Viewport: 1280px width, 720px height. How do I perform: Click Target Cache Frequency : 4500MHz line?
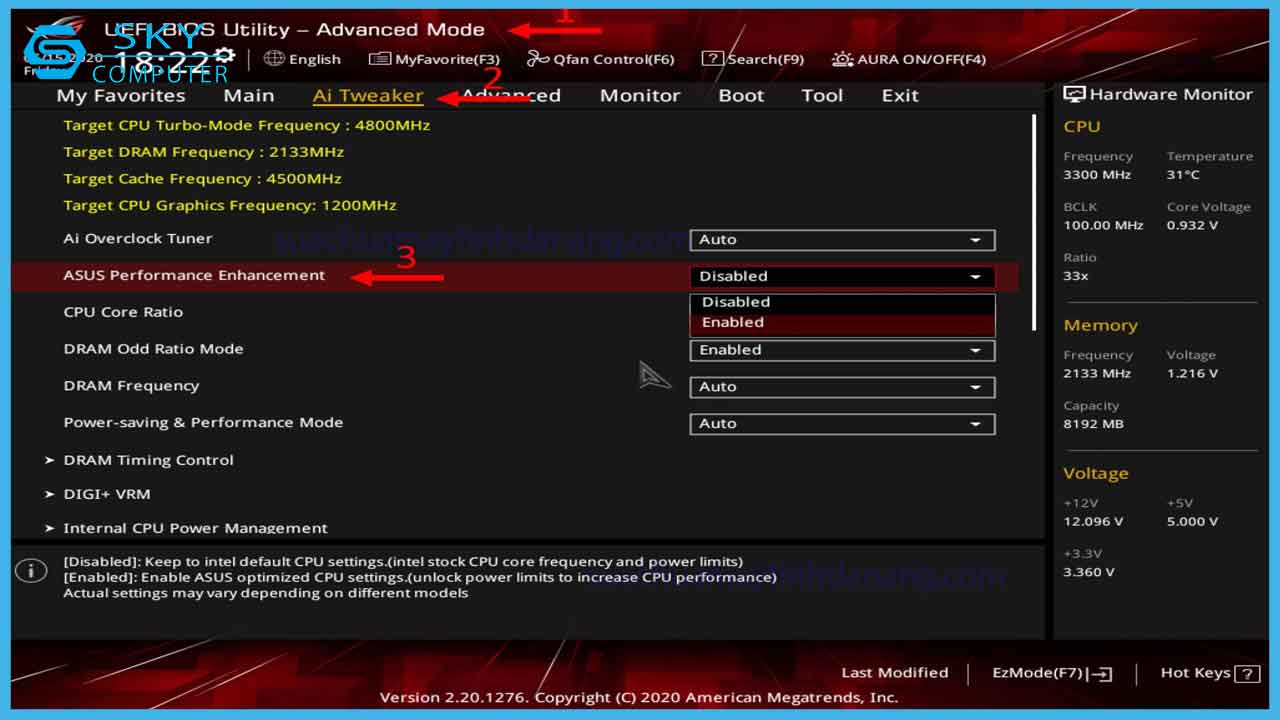202,179
